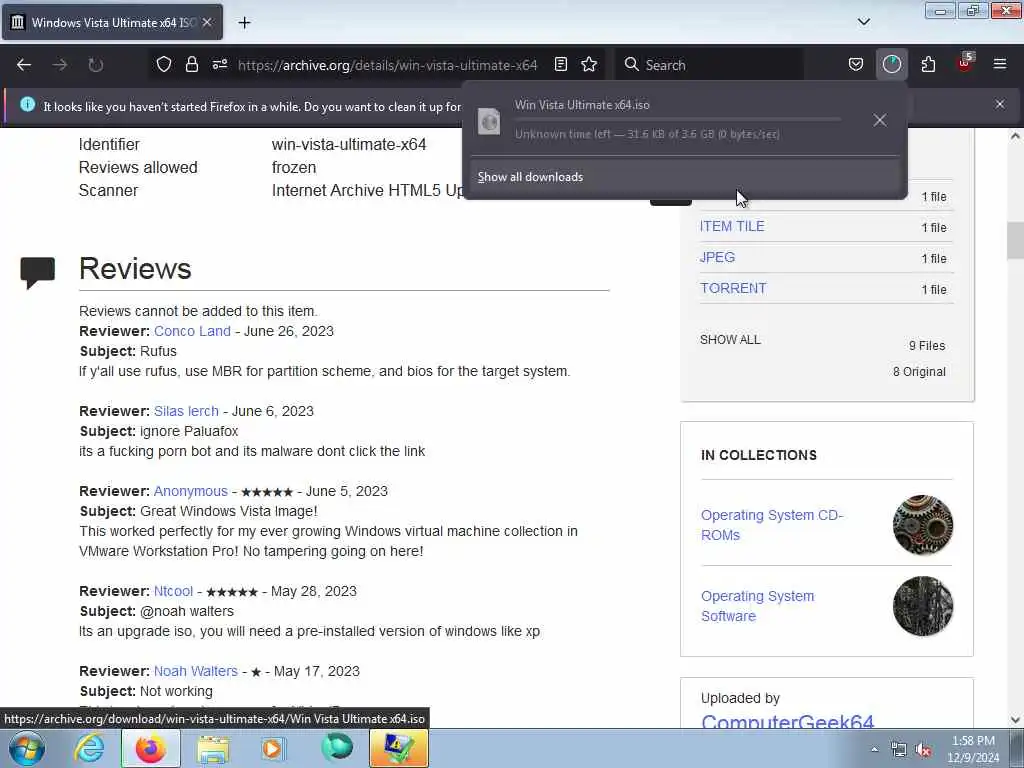1024x768 pixels.
Task: Cancel the Win Vista Ultimate x64.iso download
Action: click(x=880, y=120)
